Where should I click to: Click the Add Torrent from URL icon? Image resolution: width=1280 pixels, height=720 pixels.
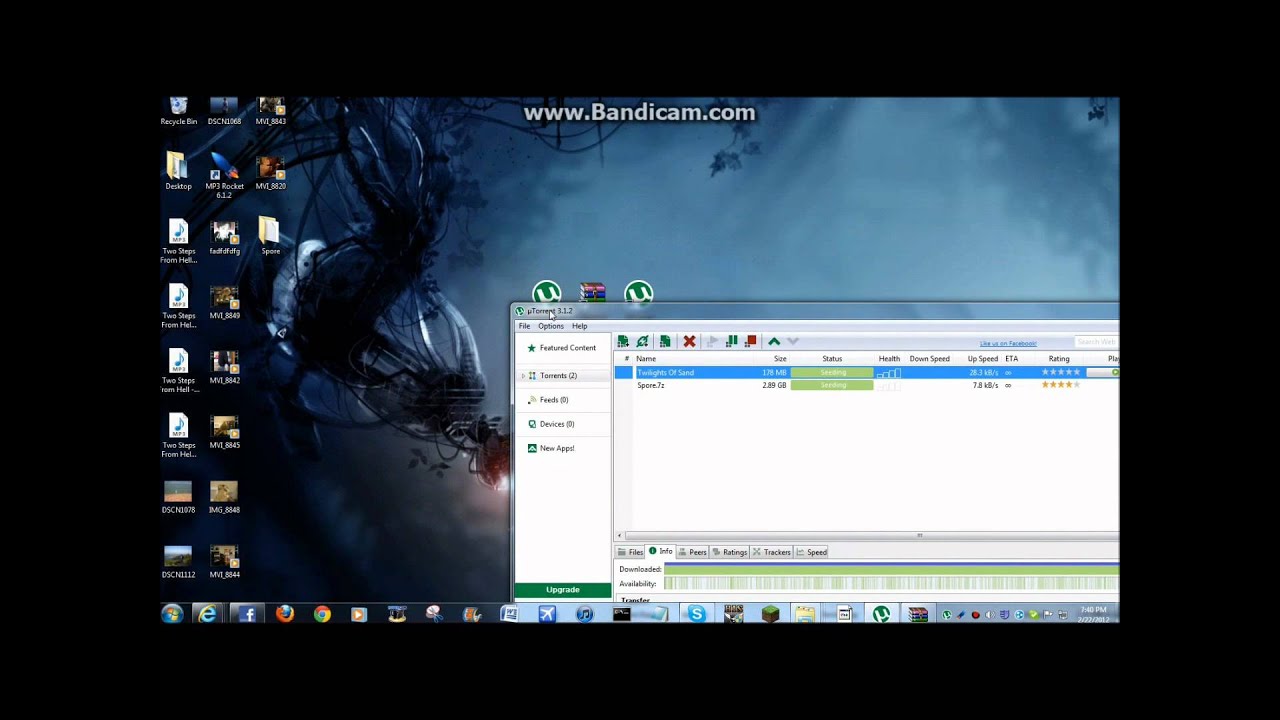643,342
